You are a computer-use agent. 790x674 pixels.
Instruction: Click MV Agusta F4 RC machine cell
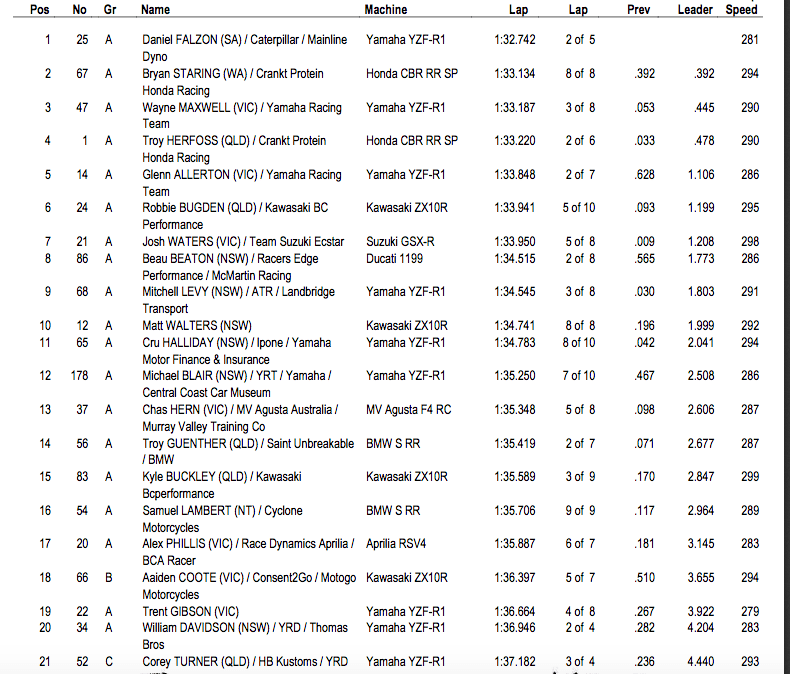pos(408,410)
